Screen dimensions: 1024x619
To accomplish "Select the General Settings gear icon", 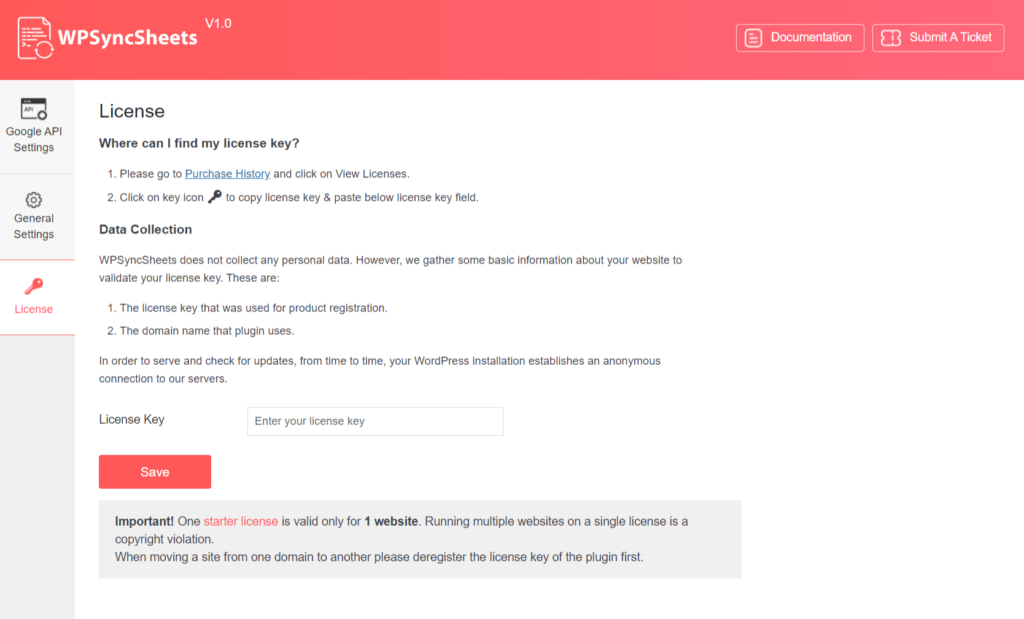I will (x=34, y=200).
